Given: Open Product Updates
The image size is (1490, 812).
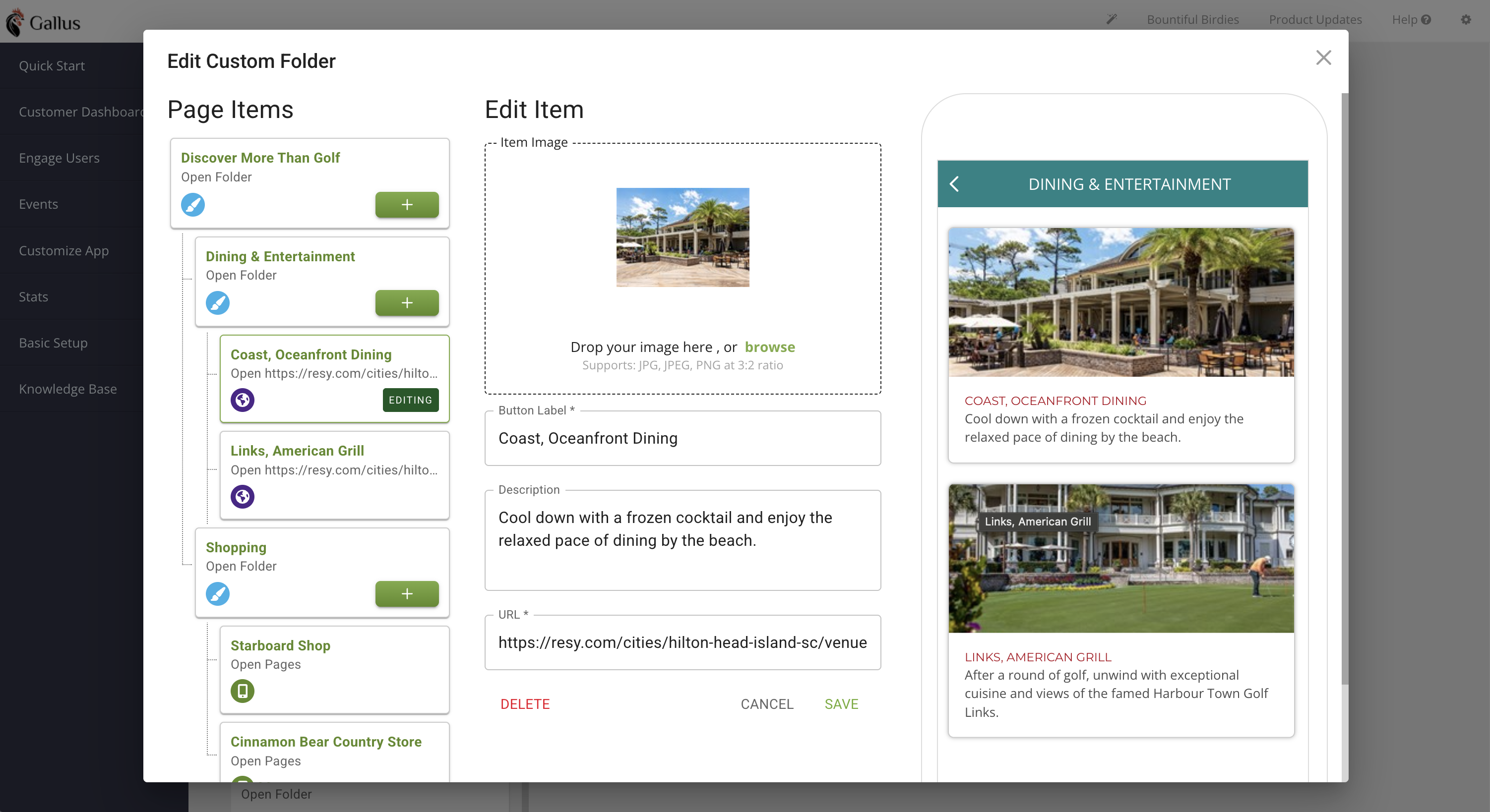Looking at the screenshot, I should 1315,20.
